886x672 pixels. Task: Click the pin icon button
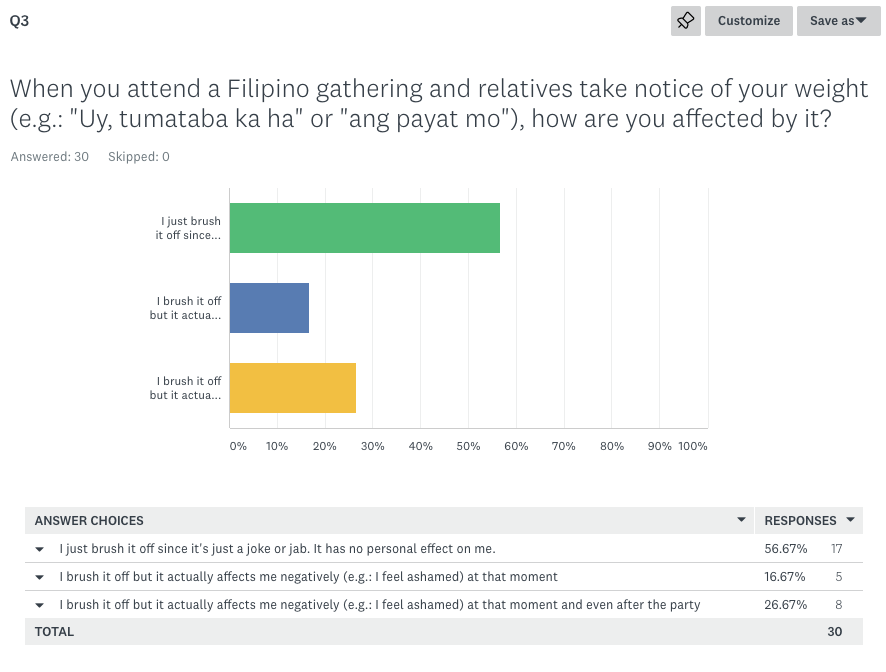point(685,21)
